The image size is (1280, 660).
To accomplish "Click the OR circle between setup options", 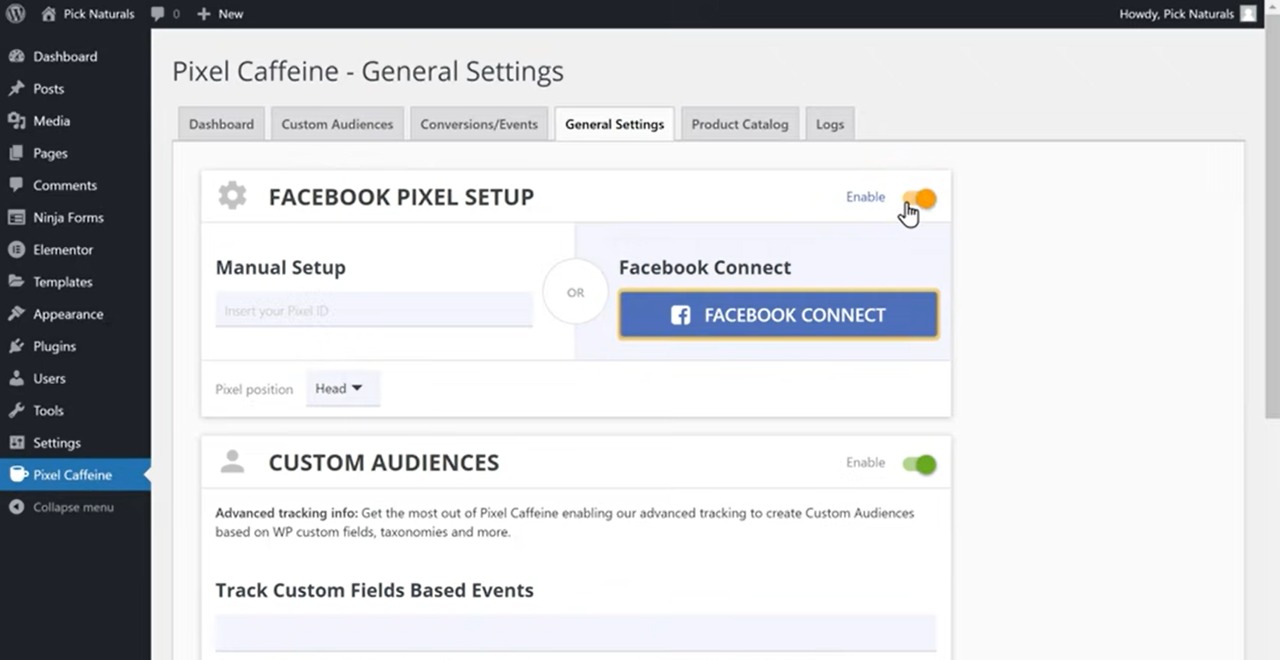I will 575,293.
